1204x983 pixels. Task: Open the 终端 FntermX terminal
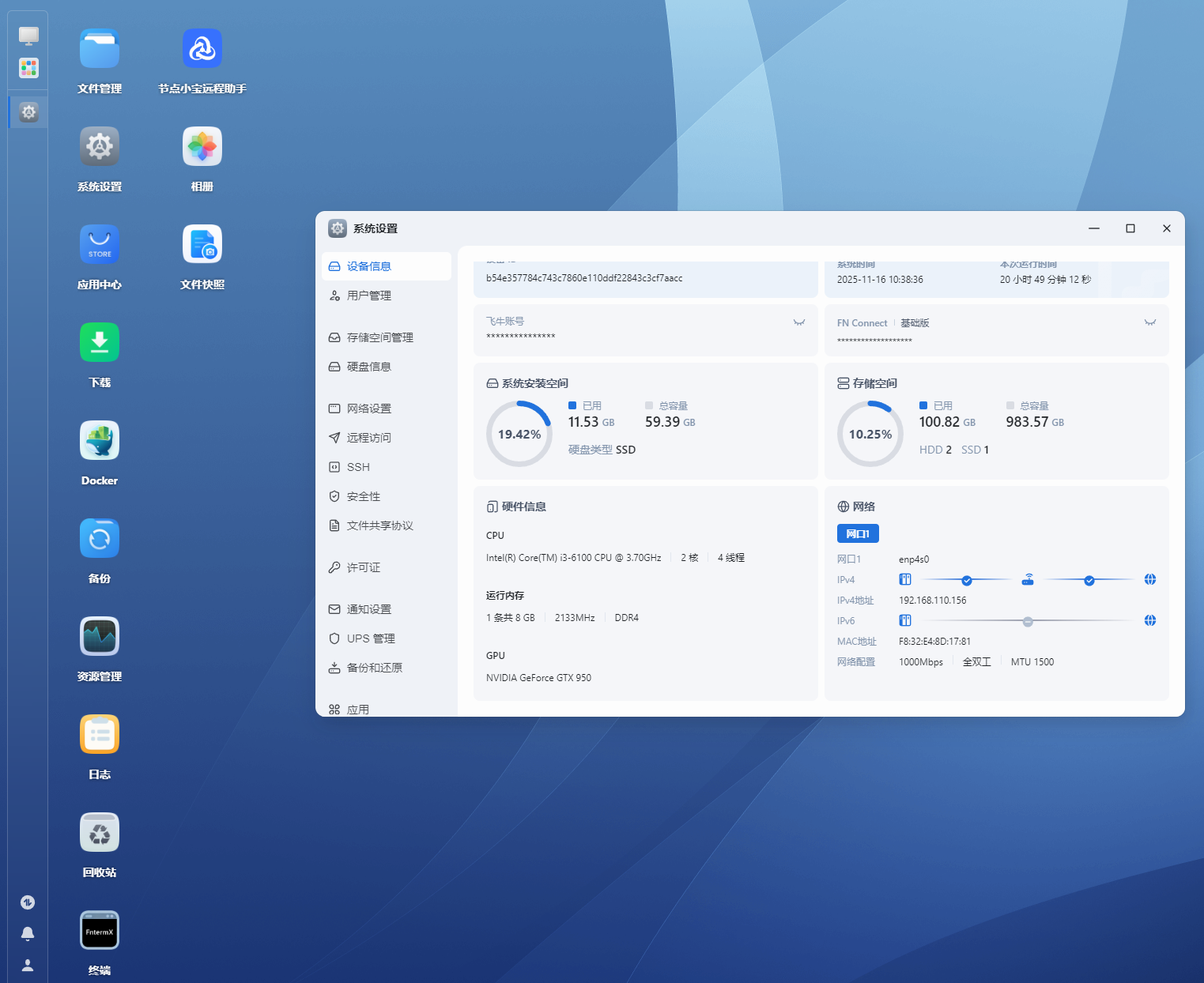tap(100, 931)
